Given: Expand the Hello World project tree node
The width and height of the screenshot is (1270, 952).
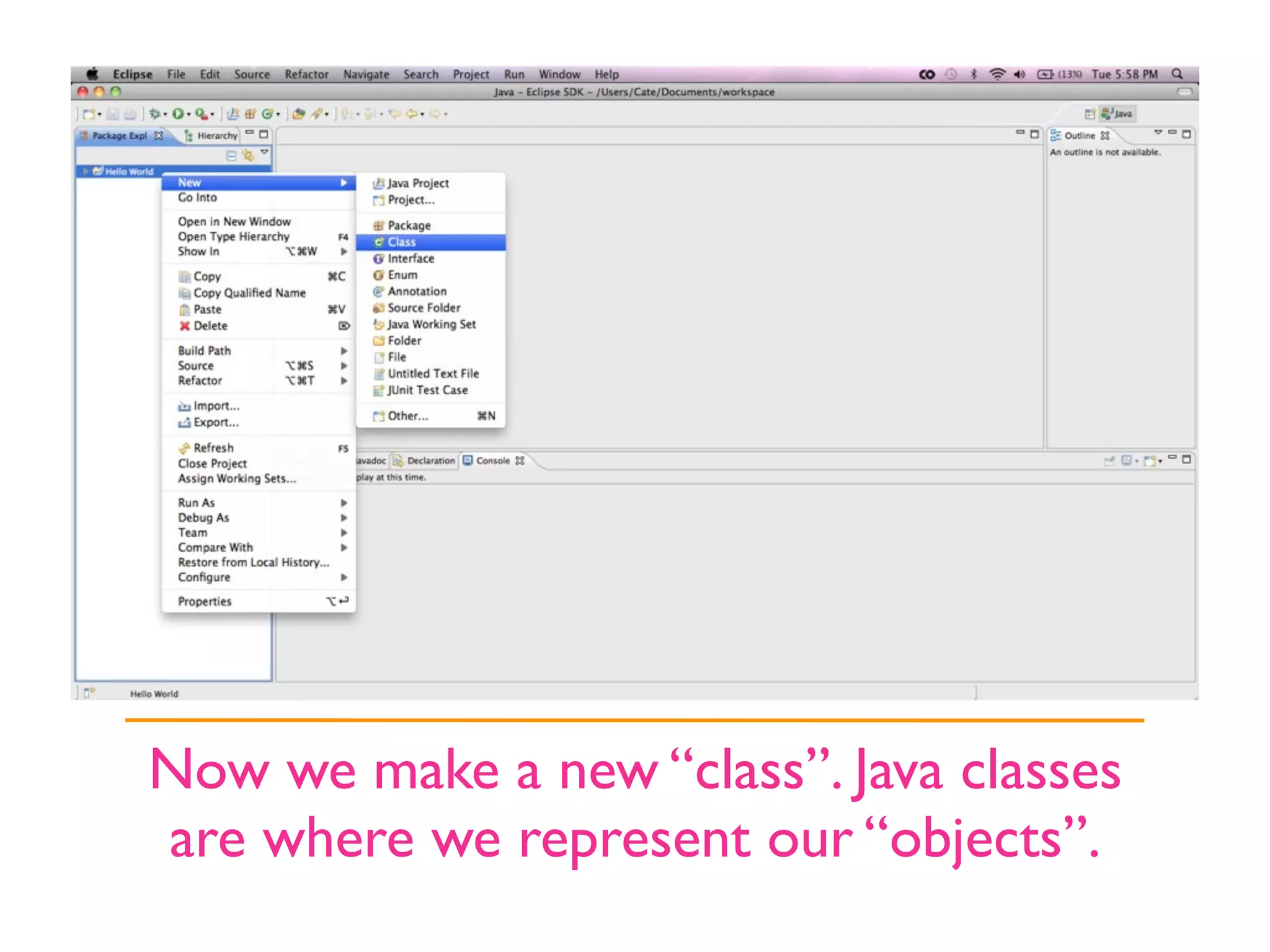Looking at the screenshot, I should pos(86,172).
